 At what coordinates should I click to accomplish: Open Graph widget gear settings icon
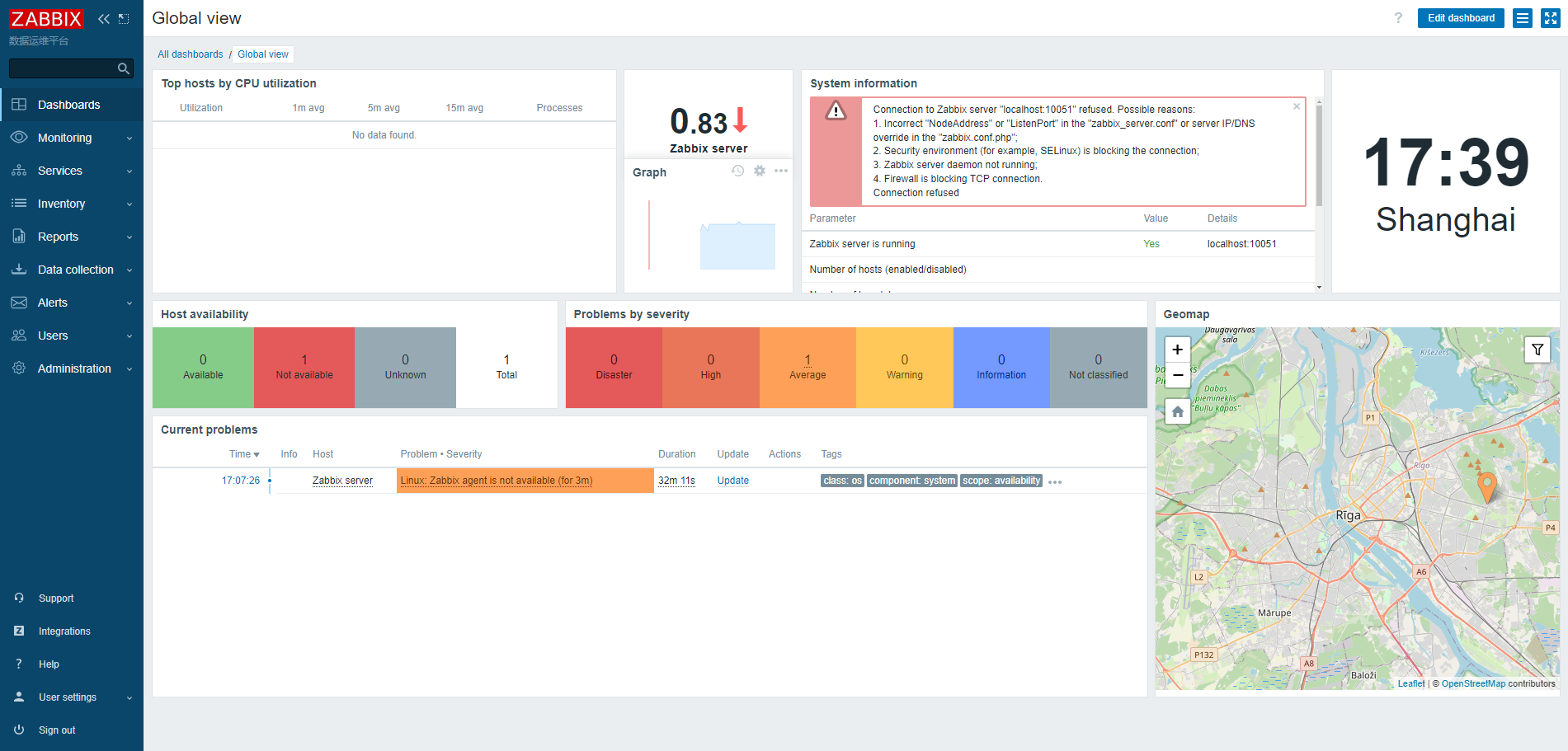coord(760,171)
